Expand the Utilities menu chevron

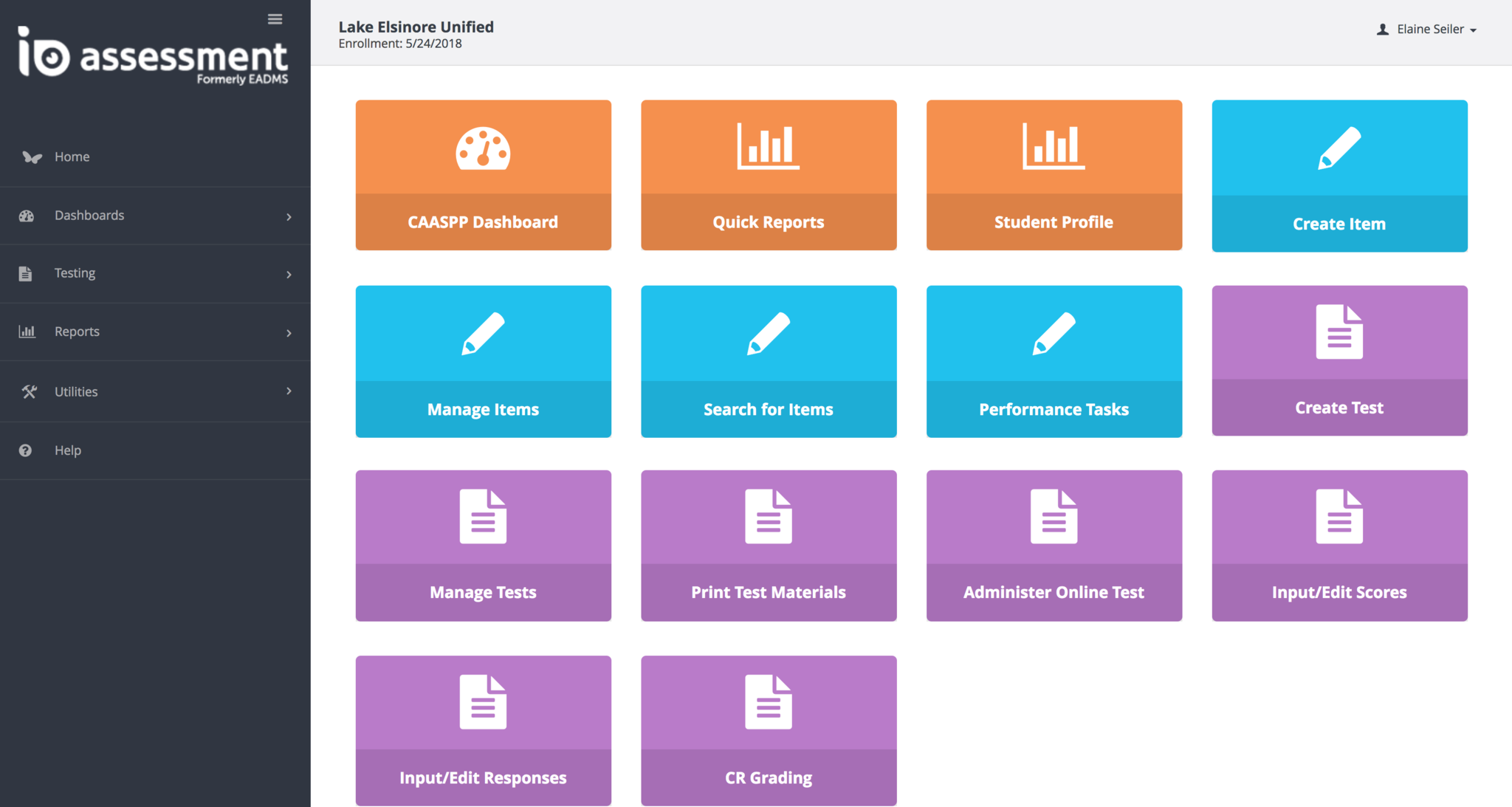pyautogui.click(x=289, y=391)
